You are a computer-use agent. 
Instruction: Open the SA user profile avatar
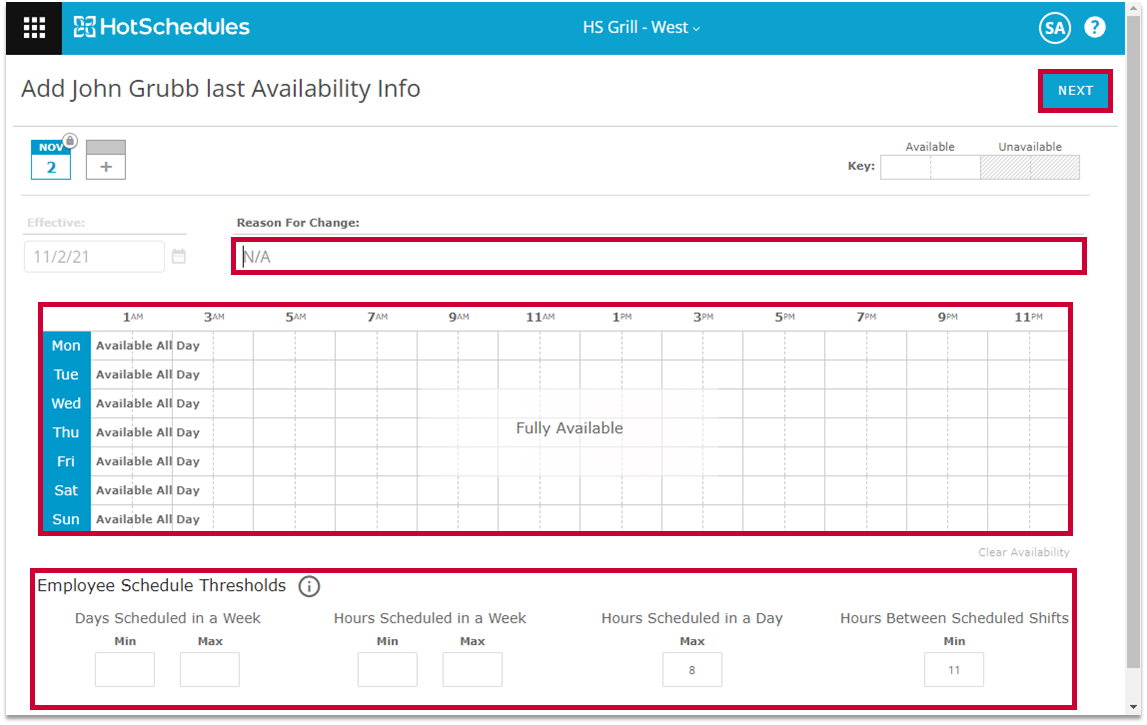[x=1054, y=28]
